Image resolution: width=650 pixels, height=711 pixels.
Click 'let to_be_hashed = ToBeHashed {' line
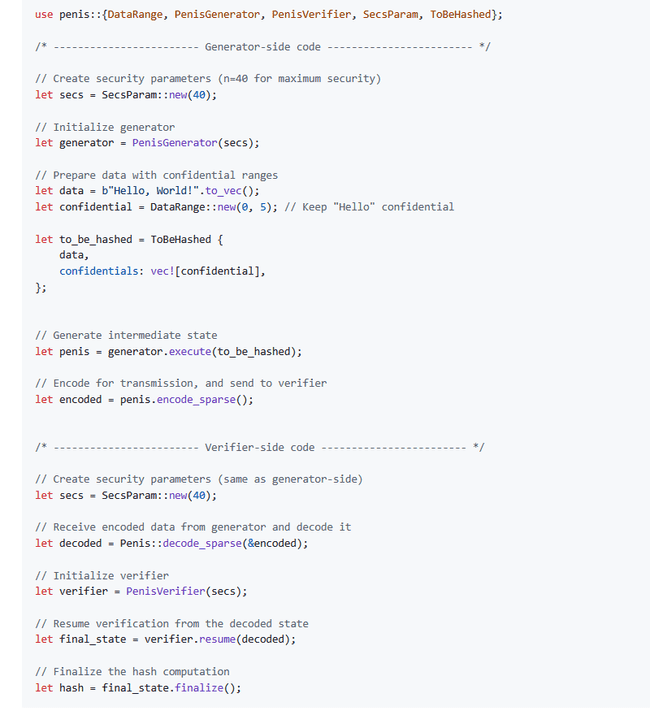(x=129, y=239)
